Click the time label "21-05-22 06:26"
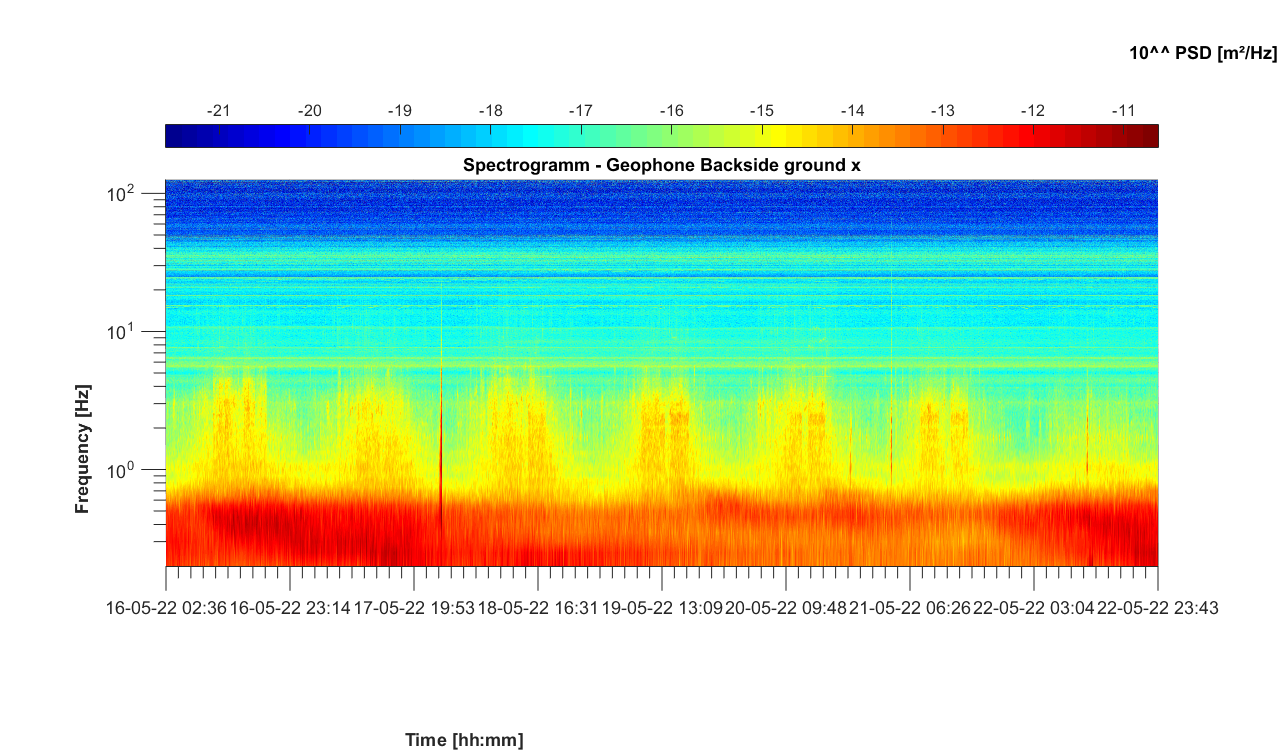Screen dimensions: 1280x750 pos(910,606)
